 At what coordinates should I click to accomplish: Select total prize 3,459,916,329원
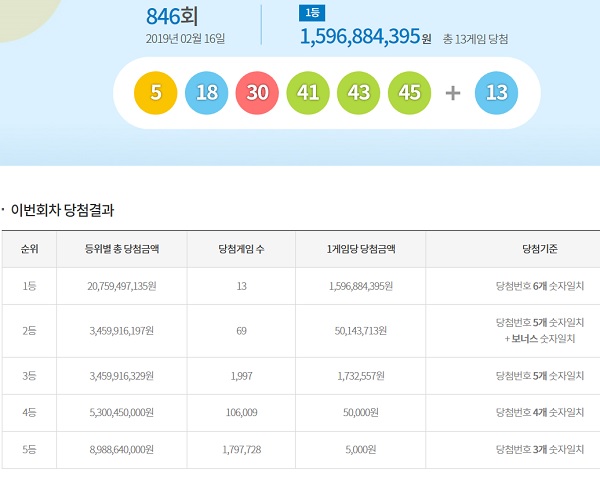click(x=122, y=376)
